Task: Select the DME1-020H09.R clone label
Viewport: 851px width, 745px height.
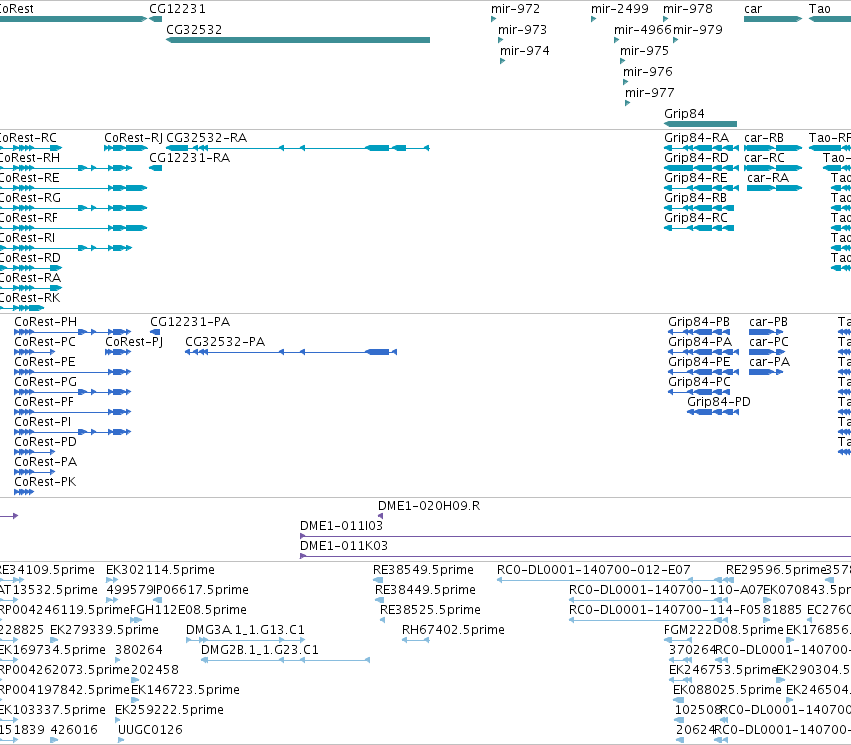Action: point(429,506)
